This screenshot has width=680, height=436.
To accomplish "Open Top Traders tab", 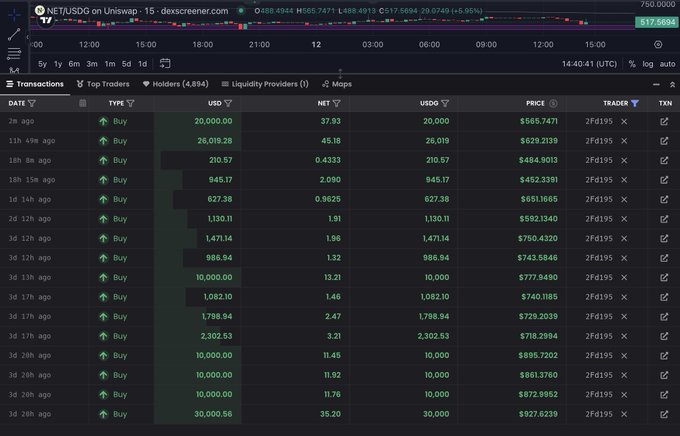I will pos(103,84).
